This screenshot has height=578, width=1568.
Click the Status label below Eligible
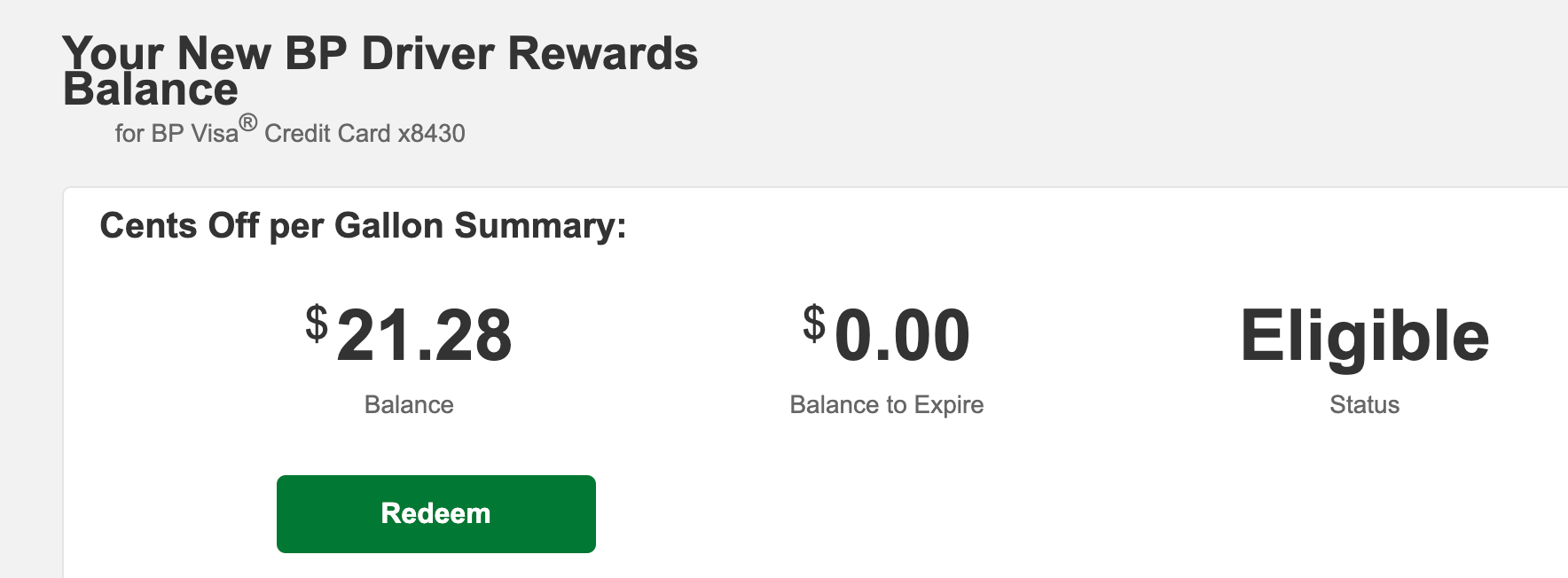point(1364,405)
